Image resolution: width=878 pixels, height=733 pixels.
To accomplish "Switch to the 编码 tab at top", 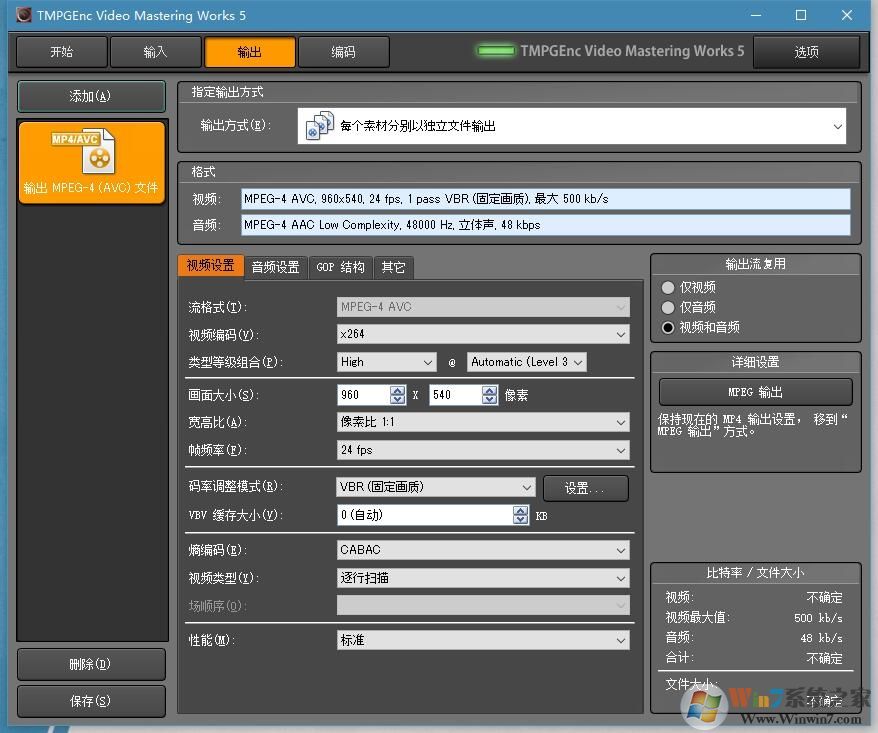I will click(x=344, y=51).
